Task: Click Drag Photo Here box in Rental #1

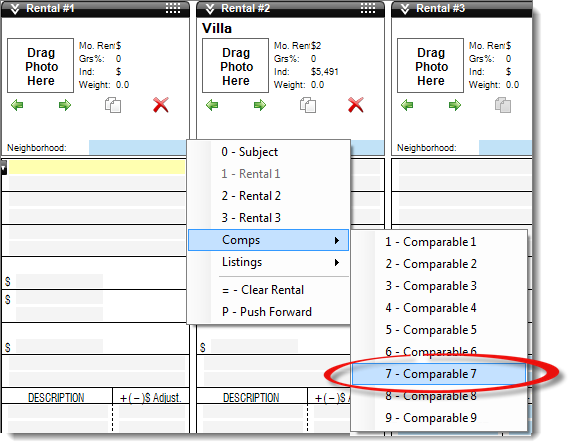Action: tap(40, 66)
